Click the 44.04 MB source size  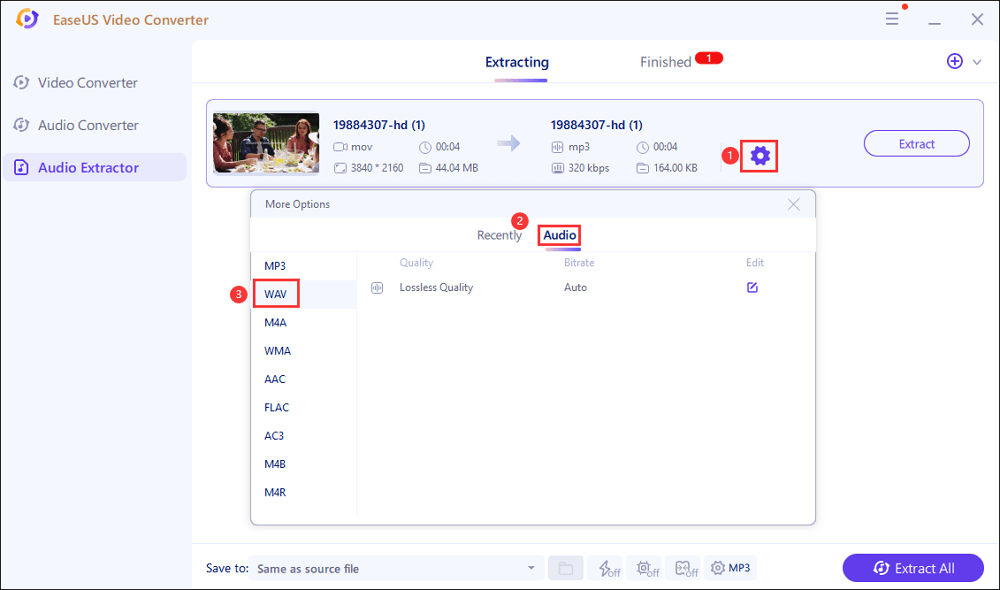coord(457,168)
